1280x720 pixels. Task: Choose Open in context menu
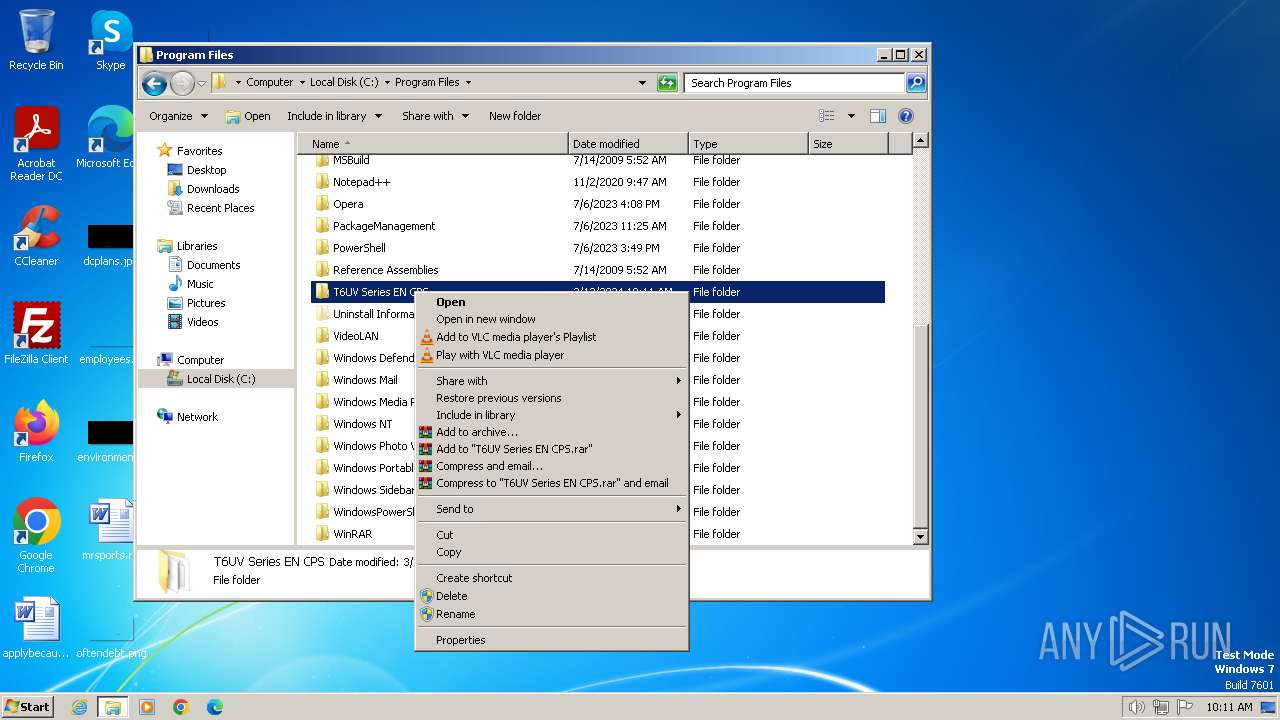(x=551, y=302)
